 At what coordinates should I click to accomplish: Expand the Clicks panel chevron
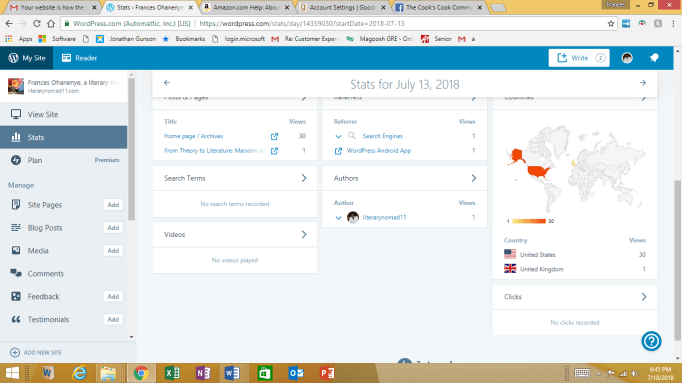coord(644,297)
